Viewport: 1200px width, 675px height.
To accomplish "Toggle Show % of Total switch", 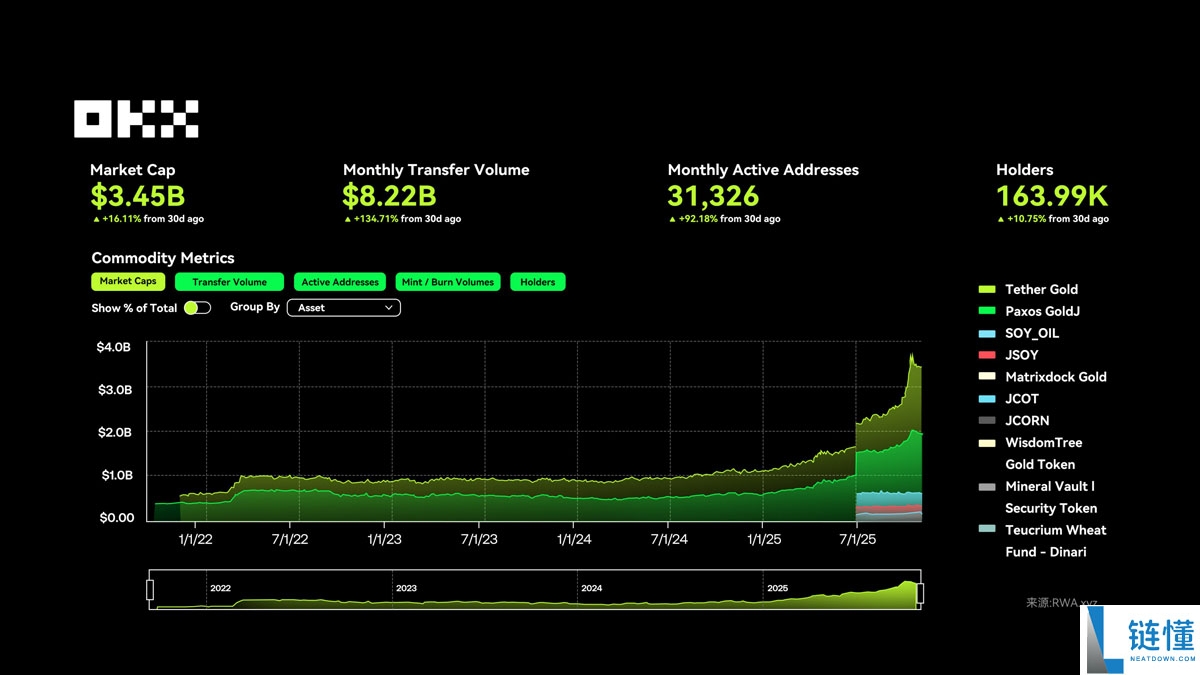I will [197, 308].
